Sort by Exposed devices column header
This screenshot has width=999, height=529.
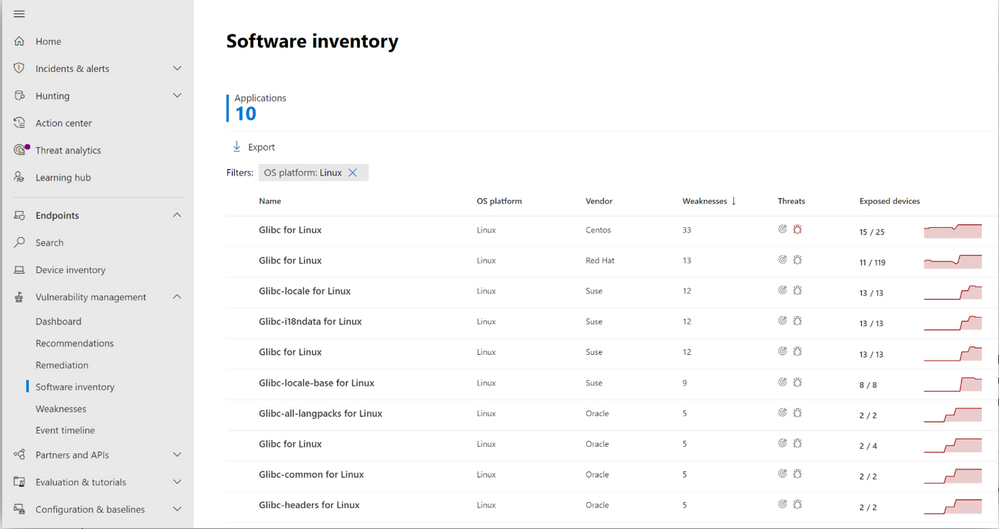click(x=889, y=201)
